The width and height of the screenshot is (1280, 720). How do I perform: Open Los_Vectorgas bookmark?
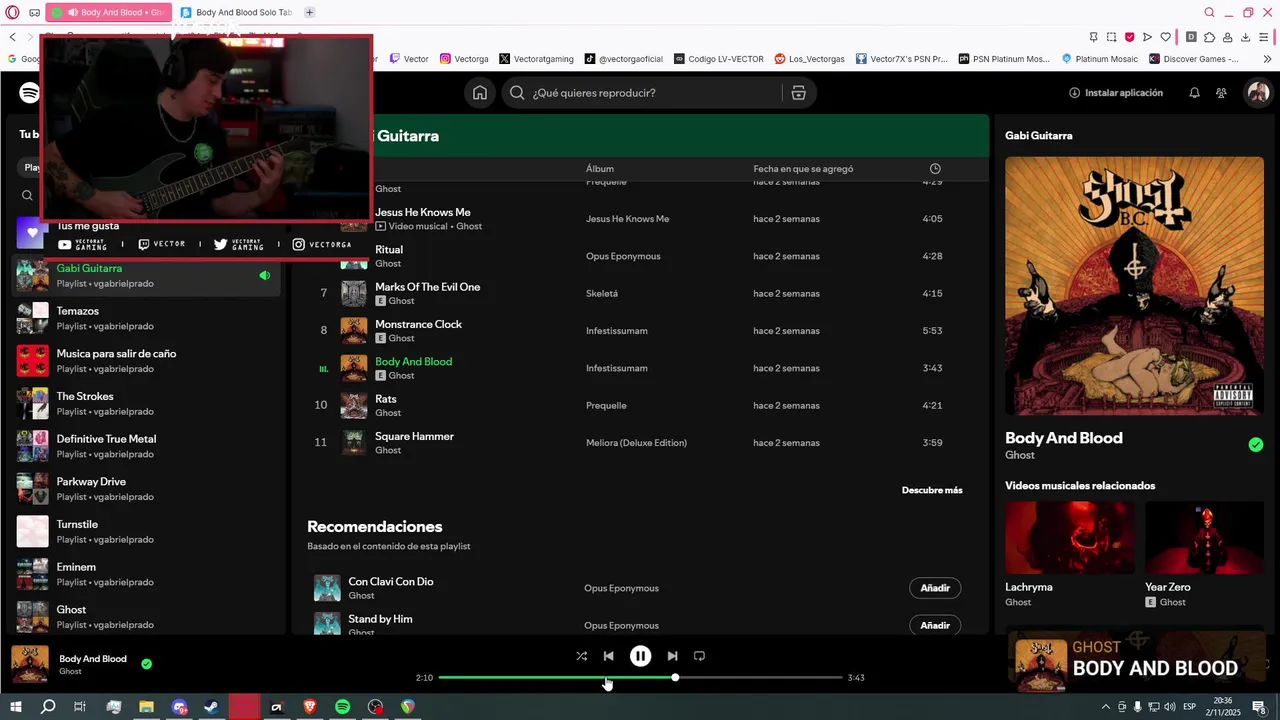click(x=810, y=59)
